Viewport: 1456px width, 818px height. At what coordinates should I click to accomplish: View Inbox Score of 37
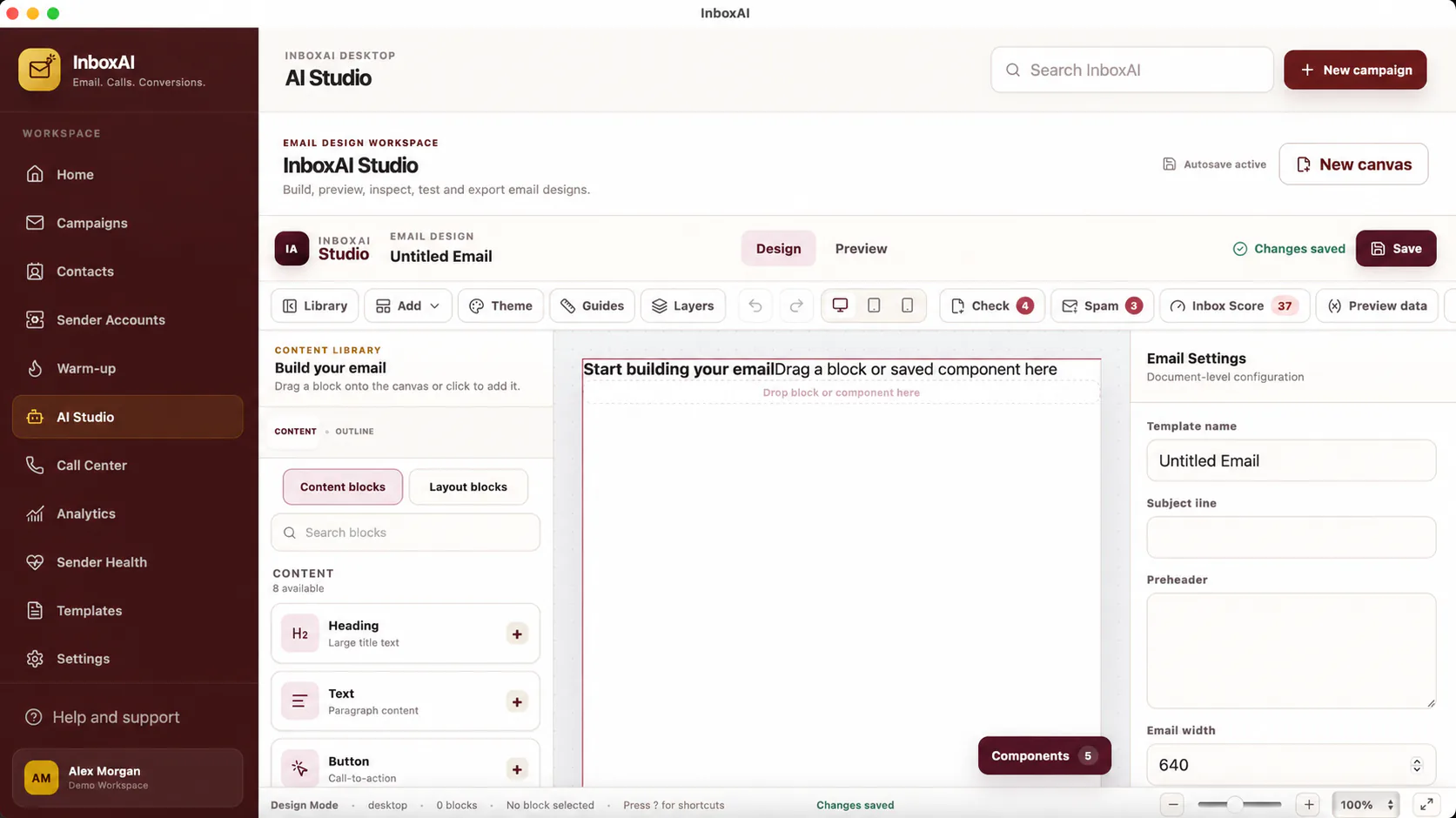(1235, 305)
